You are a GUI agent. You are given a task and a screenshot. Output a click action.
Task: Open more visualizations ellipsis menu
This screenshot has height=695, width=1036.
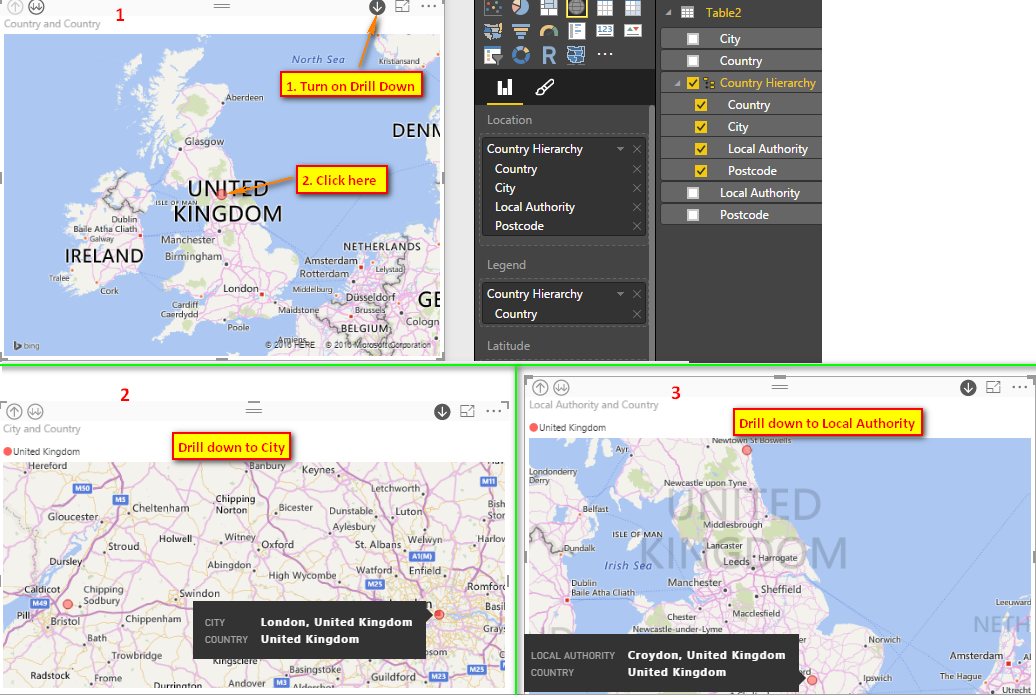point(605,55)
